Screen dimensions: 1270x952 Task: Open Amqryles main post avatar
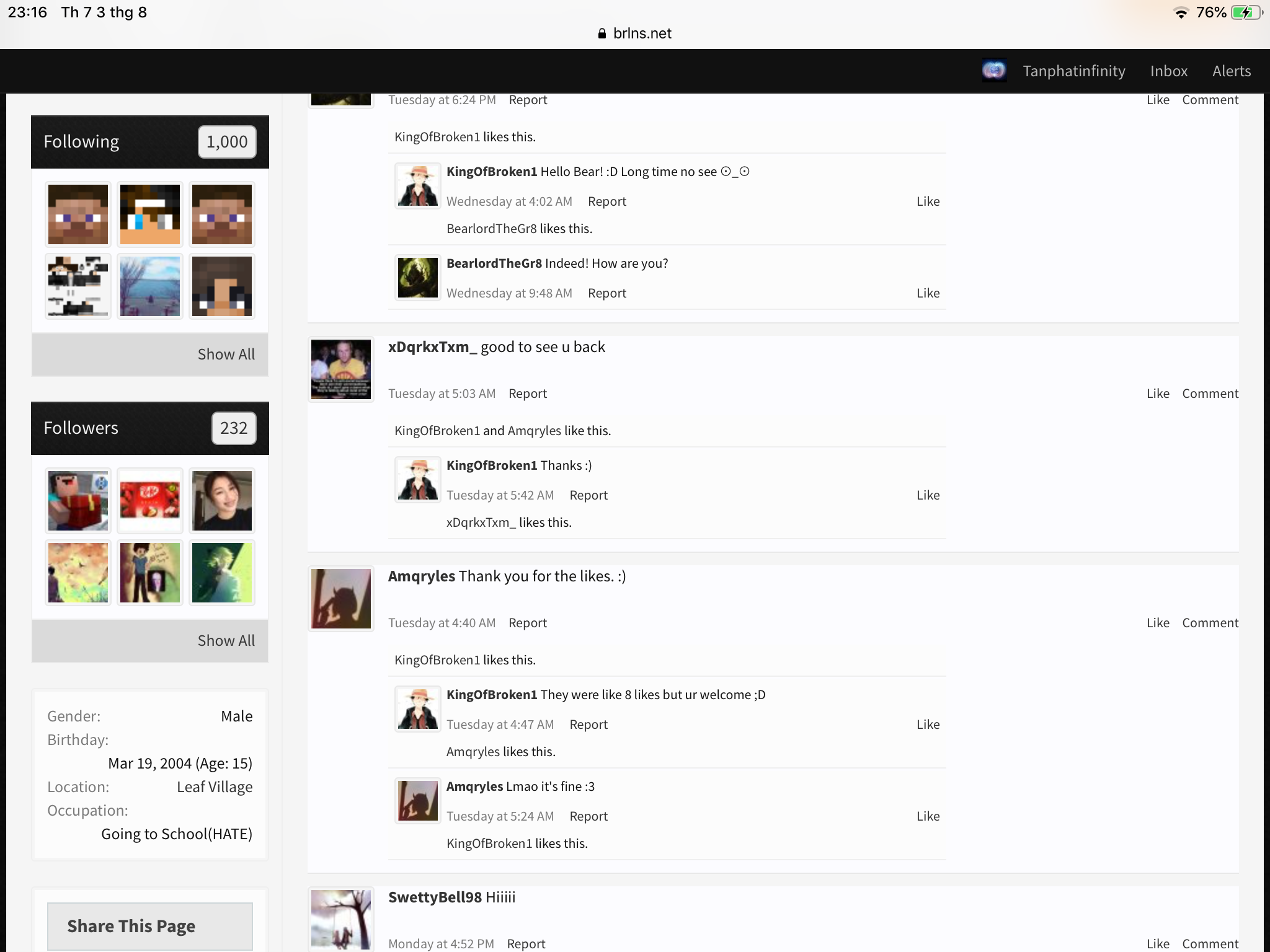pos(341,599)
